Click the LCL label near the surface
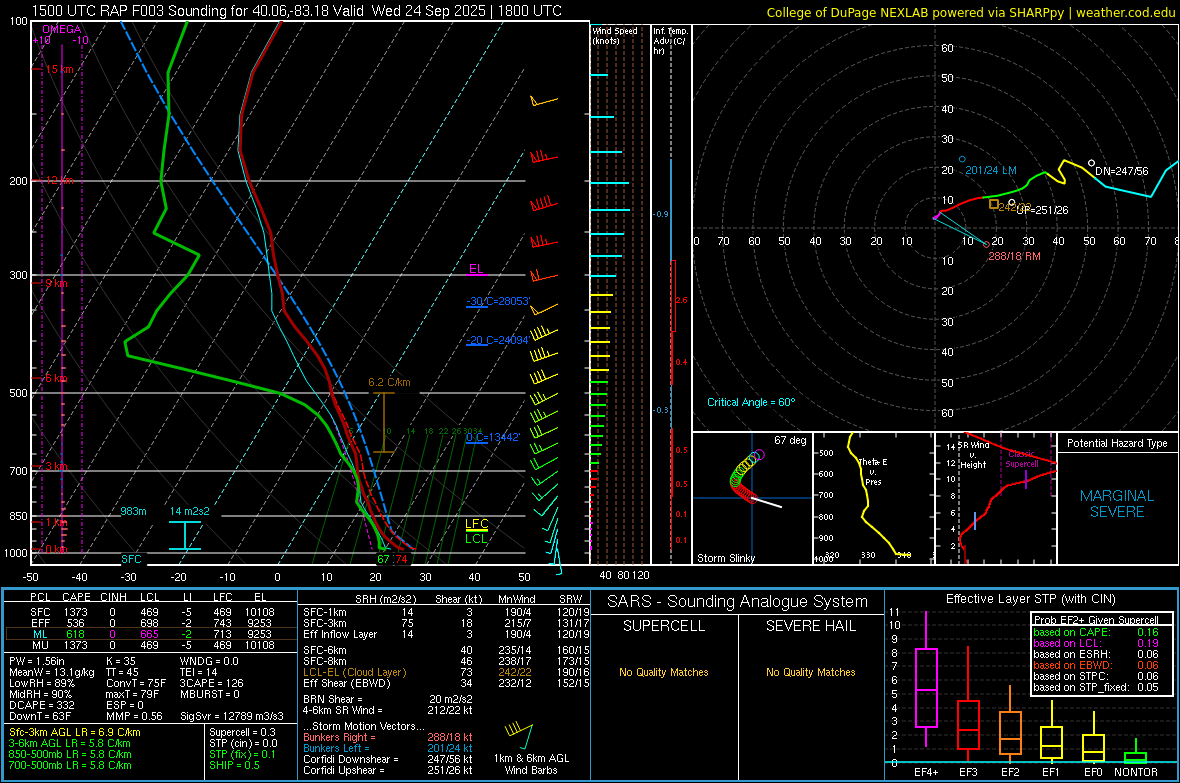Viewport: 1180px width, 783px height. 476,538
